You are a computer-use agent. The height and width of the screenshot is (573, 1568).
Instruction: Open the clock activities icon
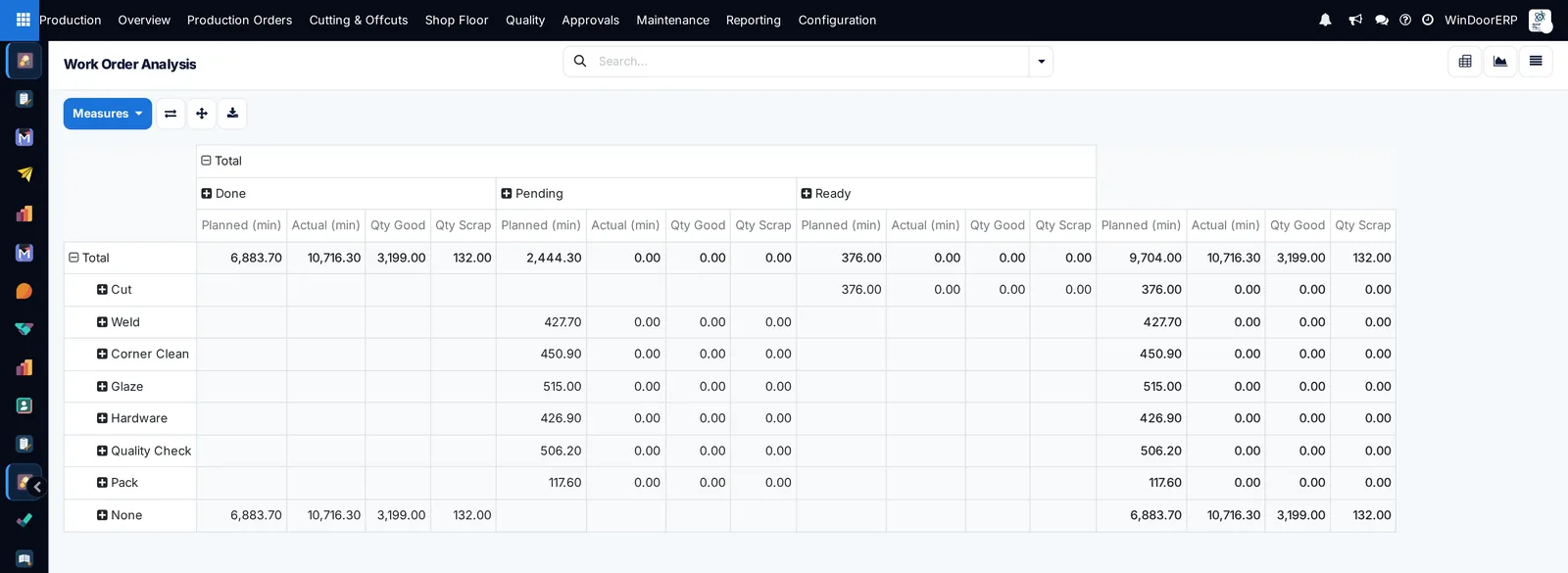(1428, 20)
